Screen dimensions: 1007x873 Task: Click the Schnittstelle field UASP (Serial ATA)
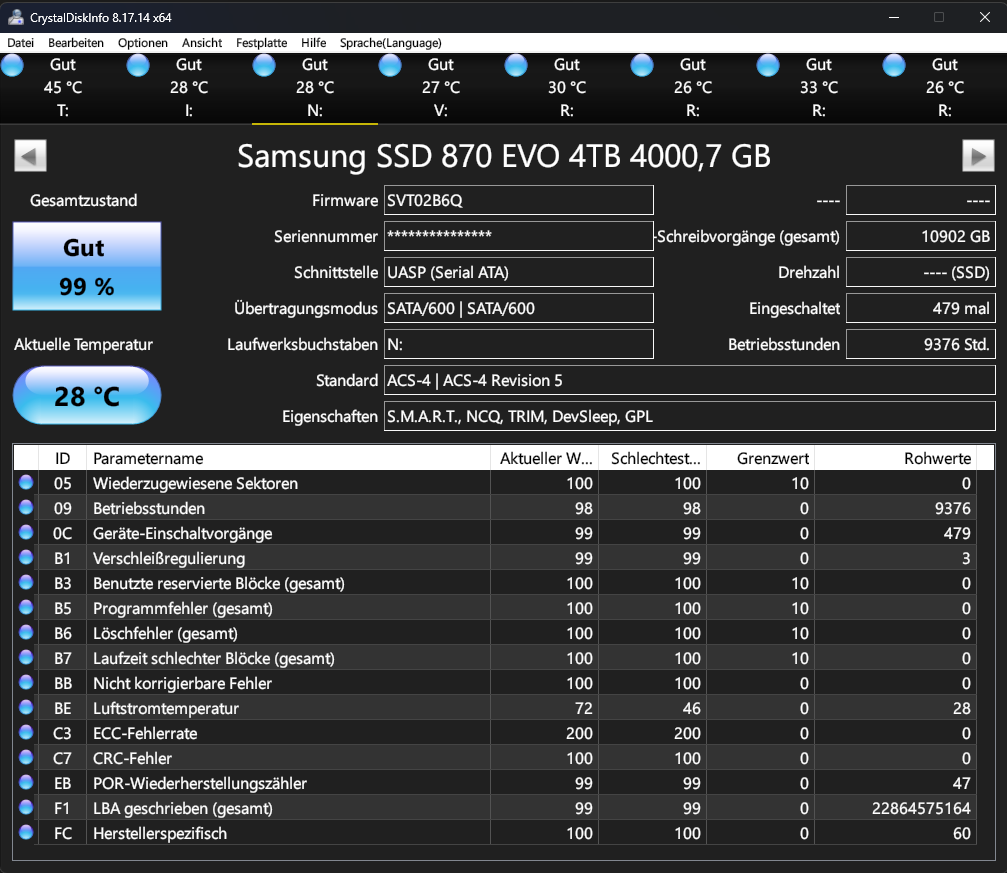pos(518,272)
